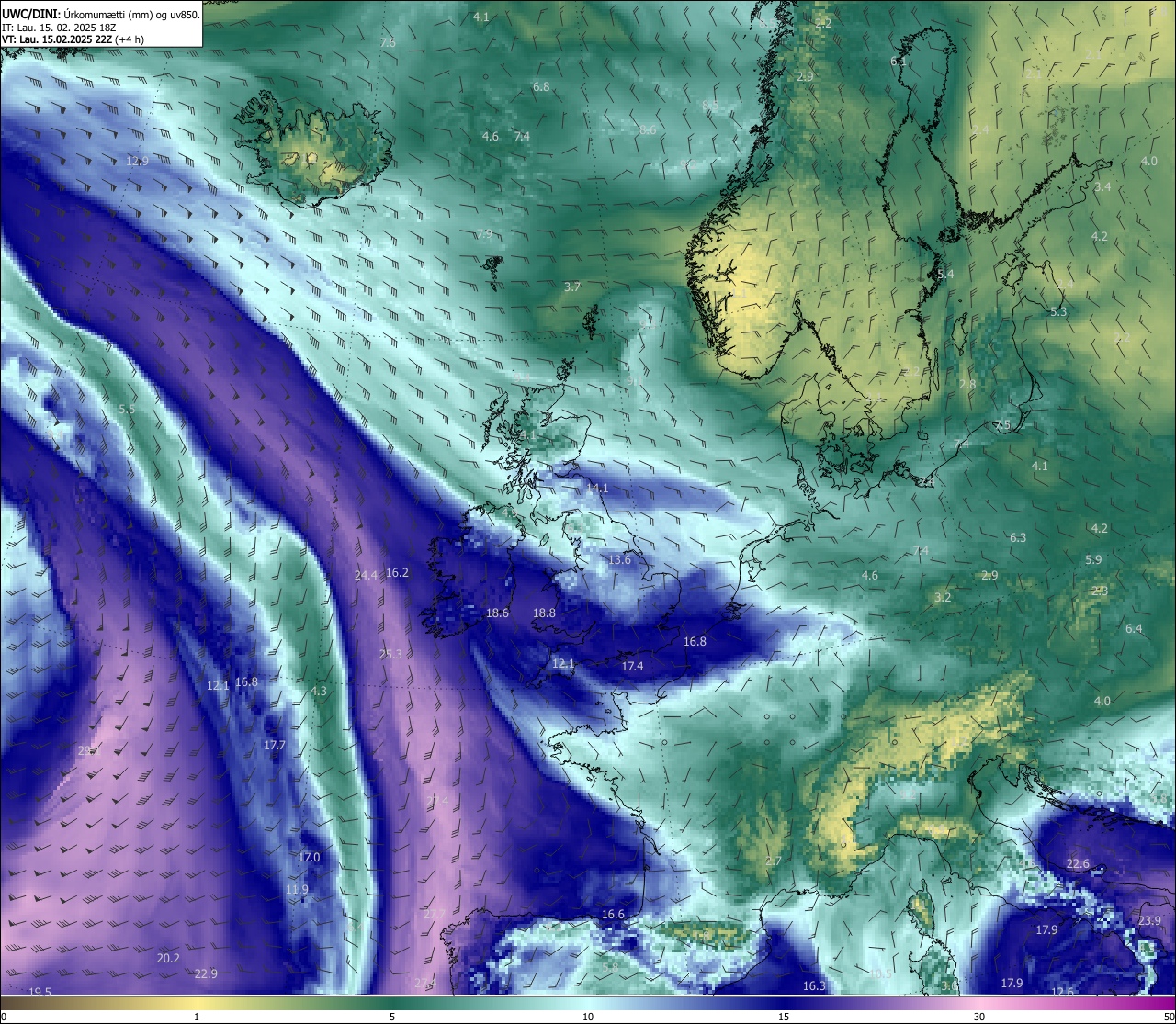This screenshot has width=1176, height=1024.
Task: Click the 30 tick label on color scale
Action: (x=979, y=1016)
